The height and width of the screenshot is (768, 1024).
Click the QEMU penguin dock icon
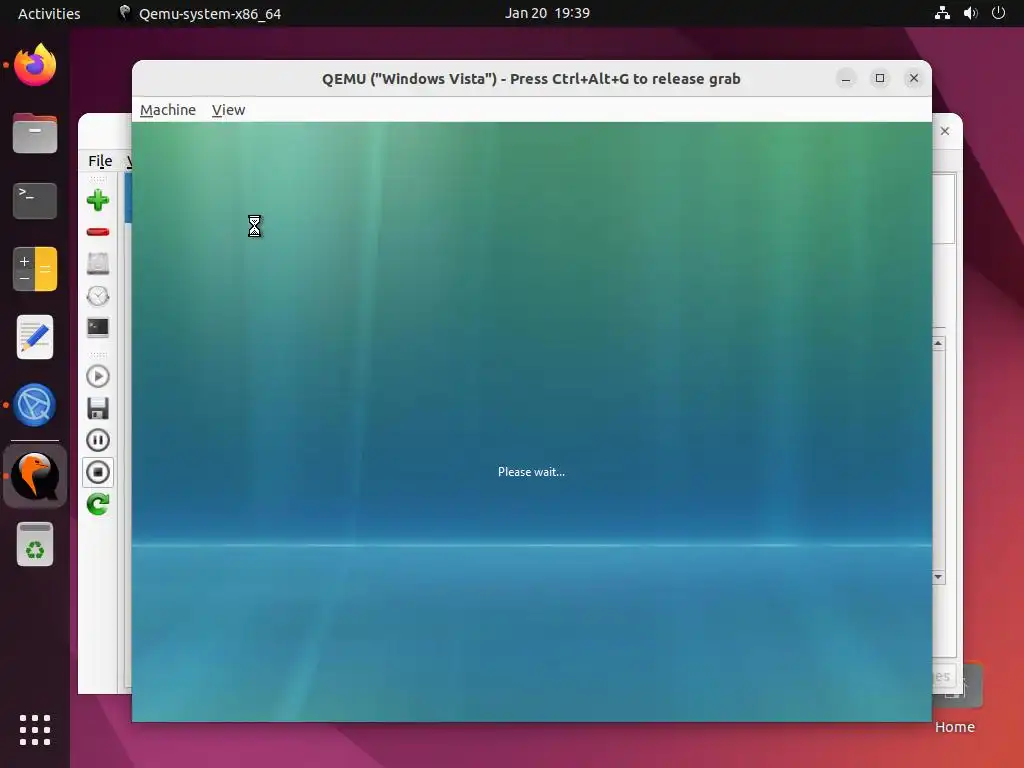[35, 476]
